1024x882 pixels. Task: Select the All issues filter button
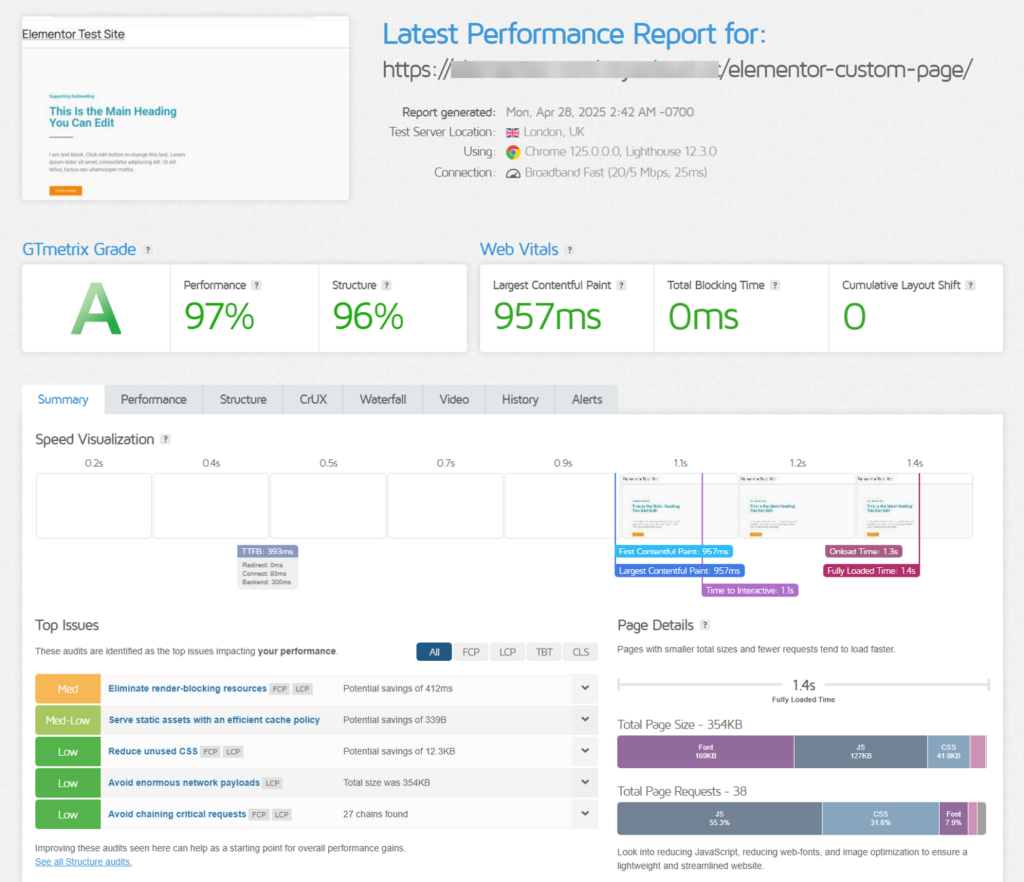pos(433,651)
